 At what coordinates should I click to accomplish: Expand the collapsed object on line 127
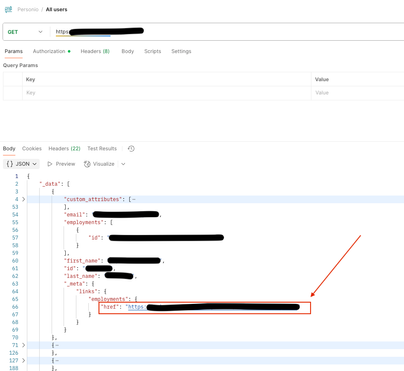coord(23,360)
